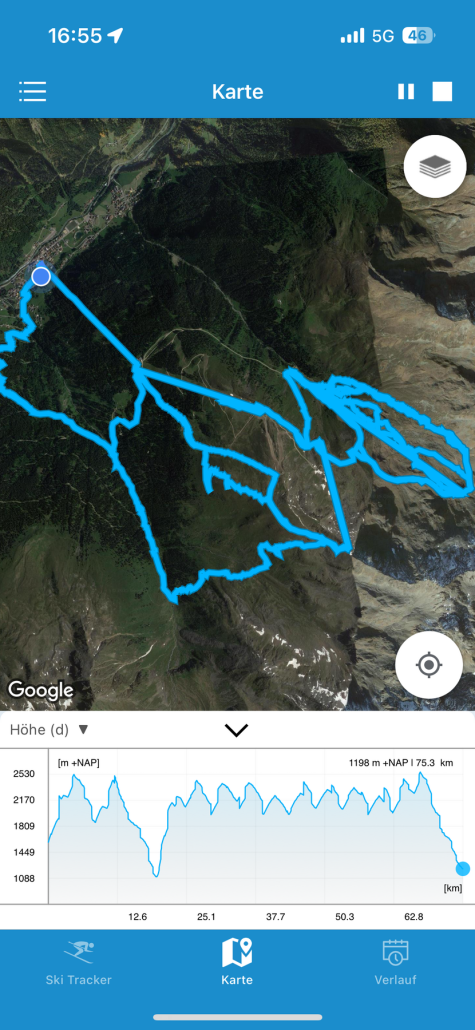Image resolution: width=475 pixels, height=1030 pixels.
Task: Select the Karte tab
Action: coord(237,963)
